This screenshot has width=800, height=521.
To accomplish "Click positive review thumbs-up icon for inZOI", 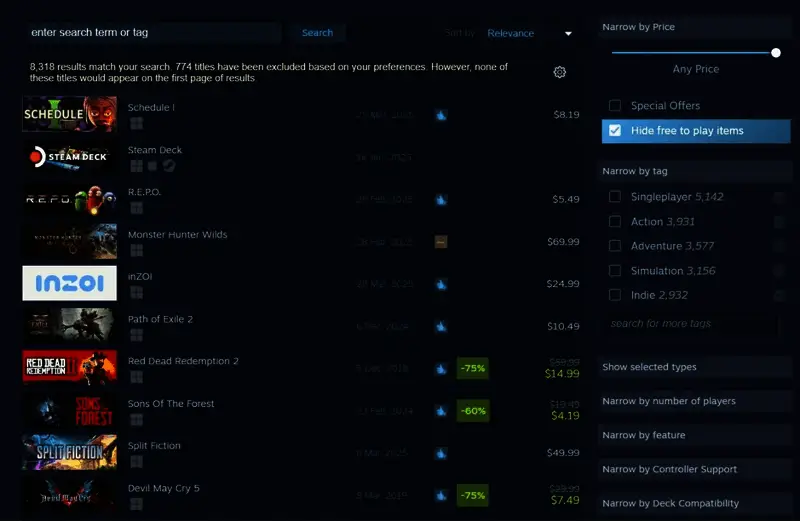I will (441, 284).
